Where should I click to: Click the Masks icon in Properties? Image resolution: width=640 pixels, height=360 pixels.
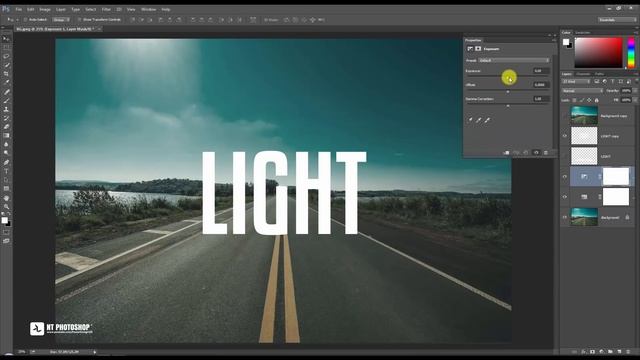point(478,49)
